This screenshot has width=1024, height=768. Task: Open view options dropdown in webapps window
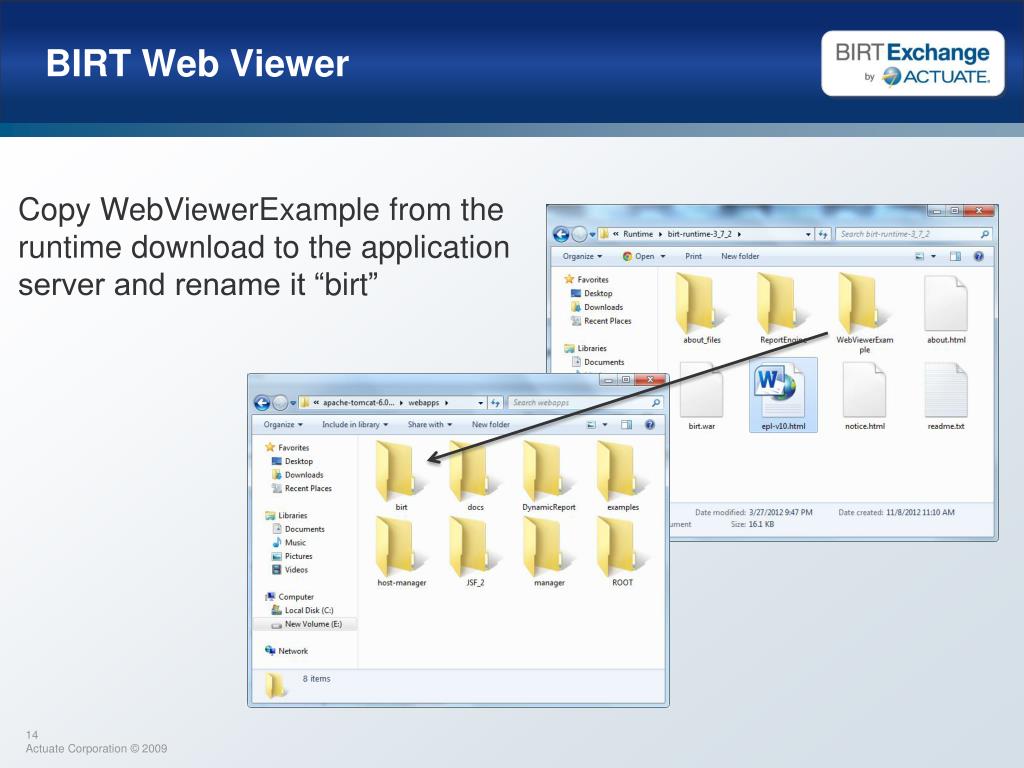coord(605,424)
